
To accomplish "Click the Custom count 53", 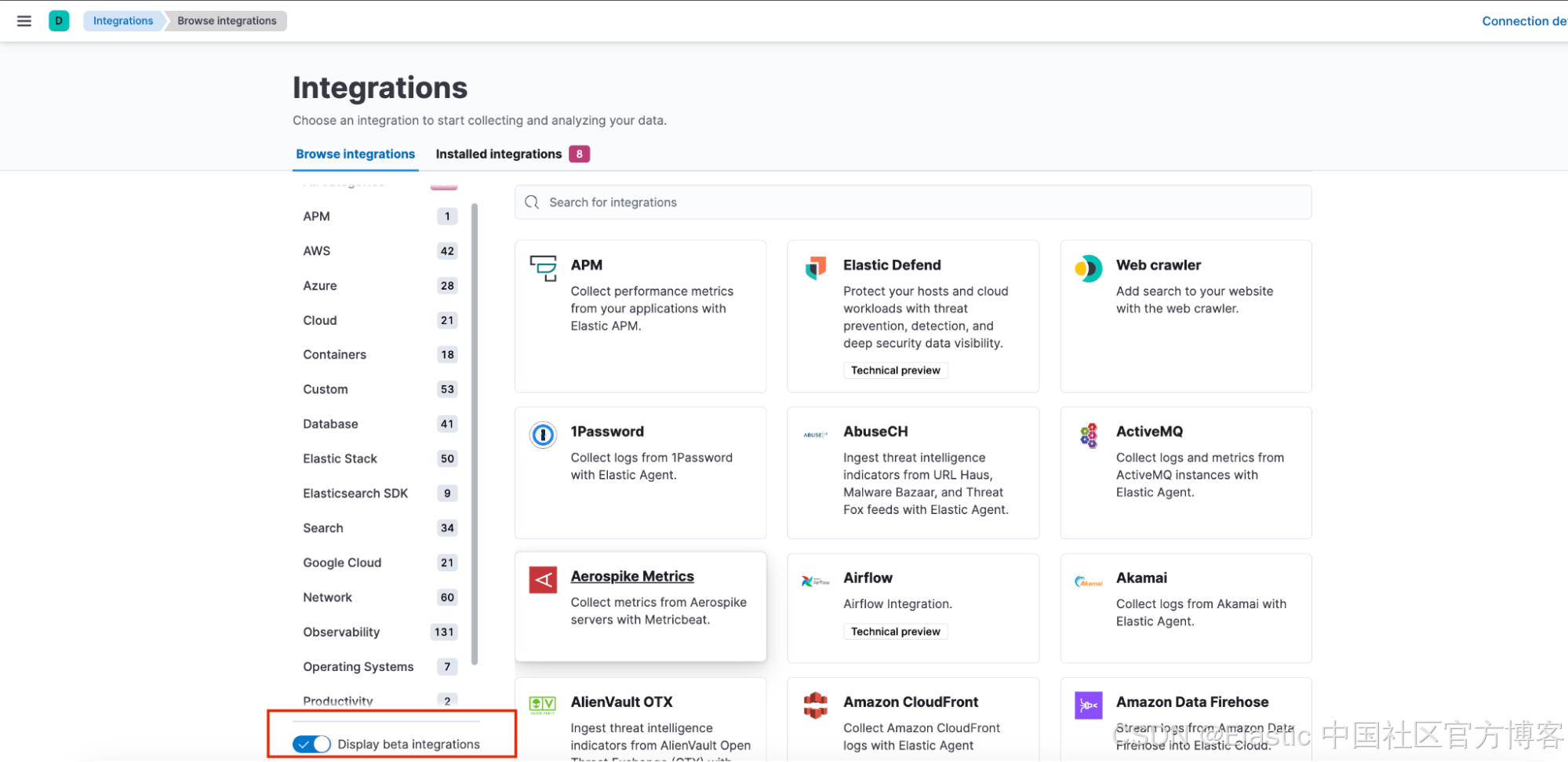I will pyautogui.click(x=447, y=389).
